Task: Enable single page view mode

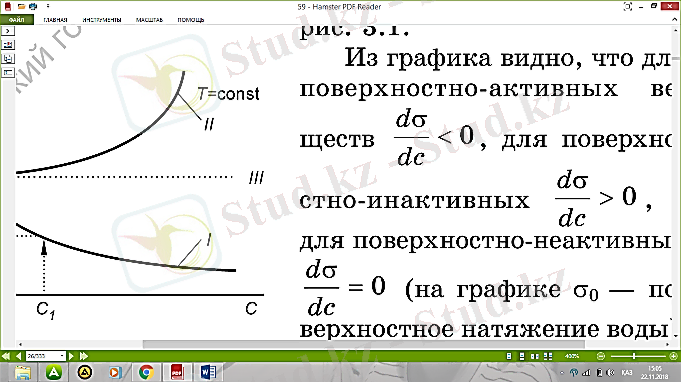Action: click(x=509, y=356)
